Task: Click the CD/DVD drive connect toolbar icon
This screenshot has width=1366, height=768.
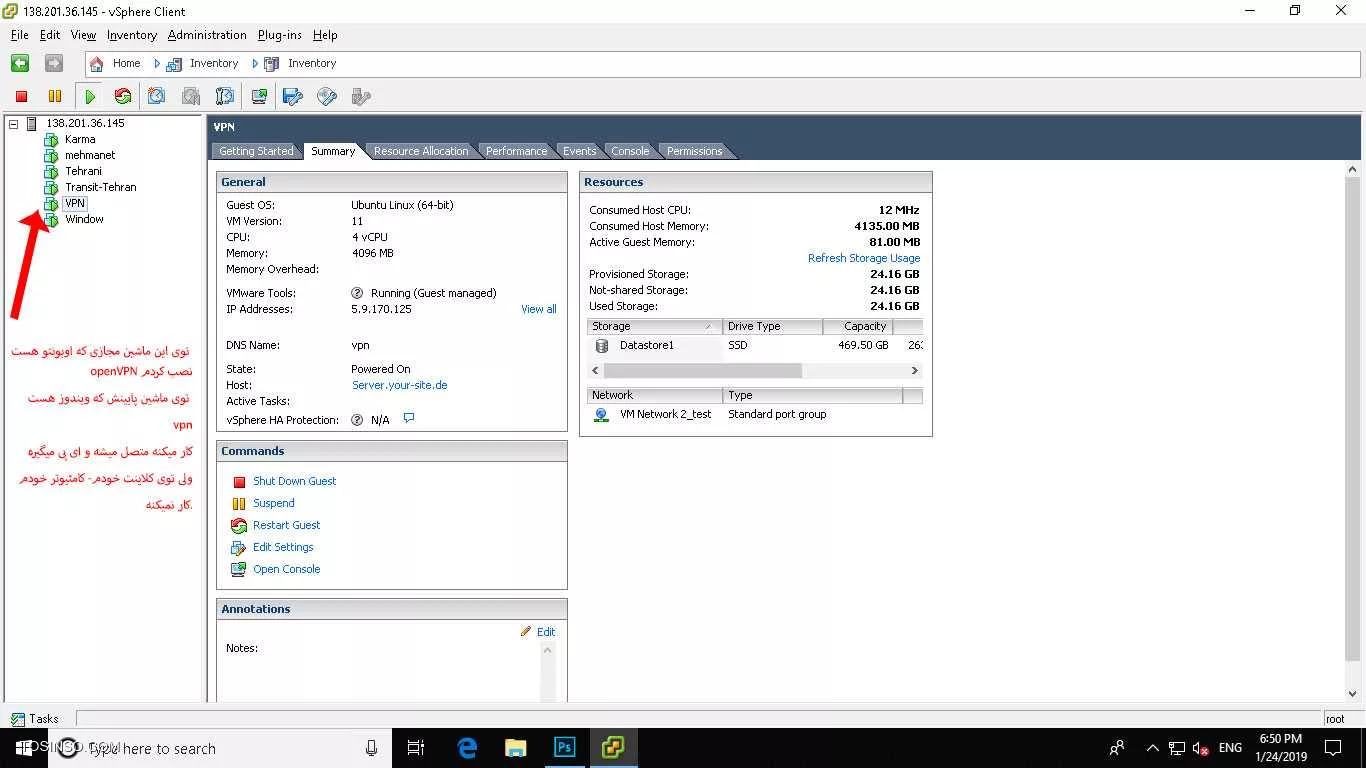Action: 327,96
